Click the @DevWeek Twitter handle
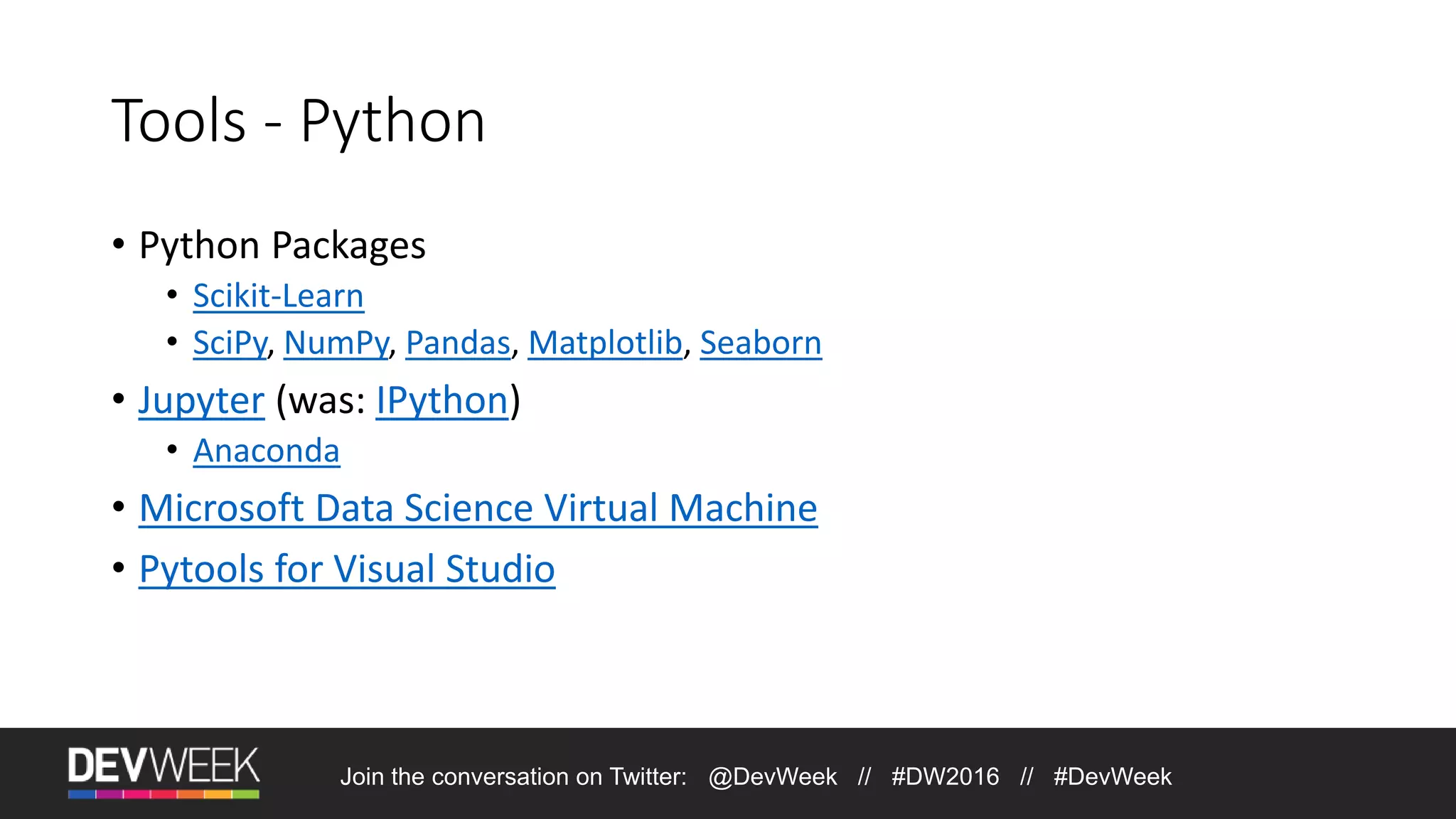The height and width of the screenshot is (819, 1456). coord(772,776)
